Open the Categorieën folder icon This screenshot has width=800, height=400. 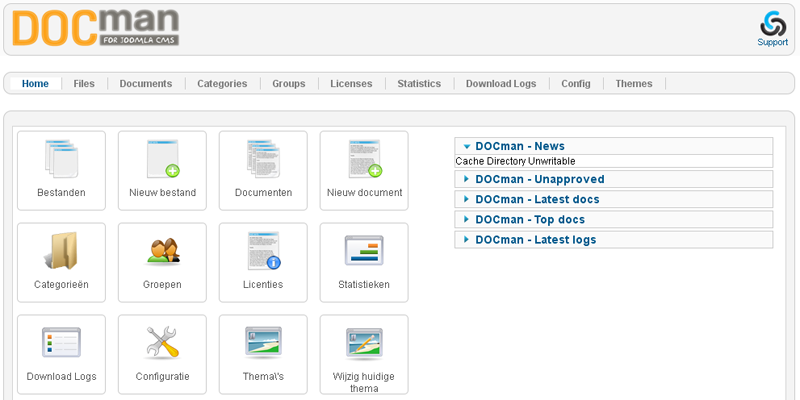61,251
